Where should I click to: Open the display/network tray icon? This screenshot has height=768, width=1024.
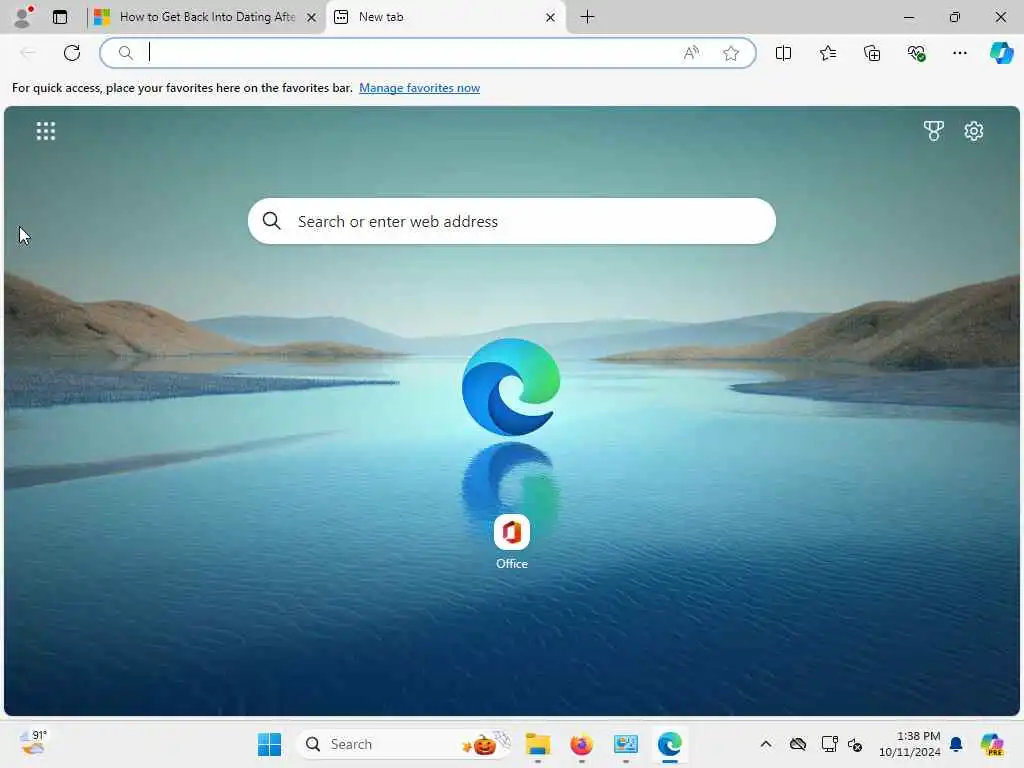829,744
